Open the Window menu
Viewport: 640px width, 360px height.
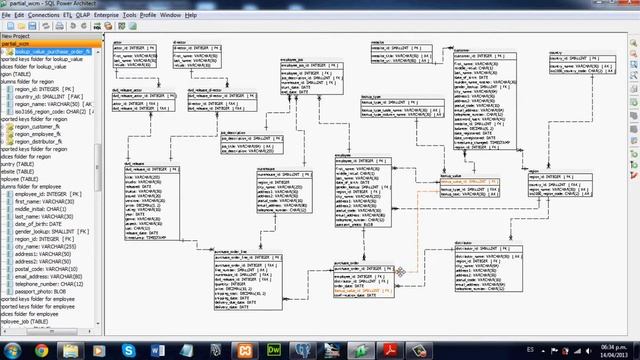[170, 15]
